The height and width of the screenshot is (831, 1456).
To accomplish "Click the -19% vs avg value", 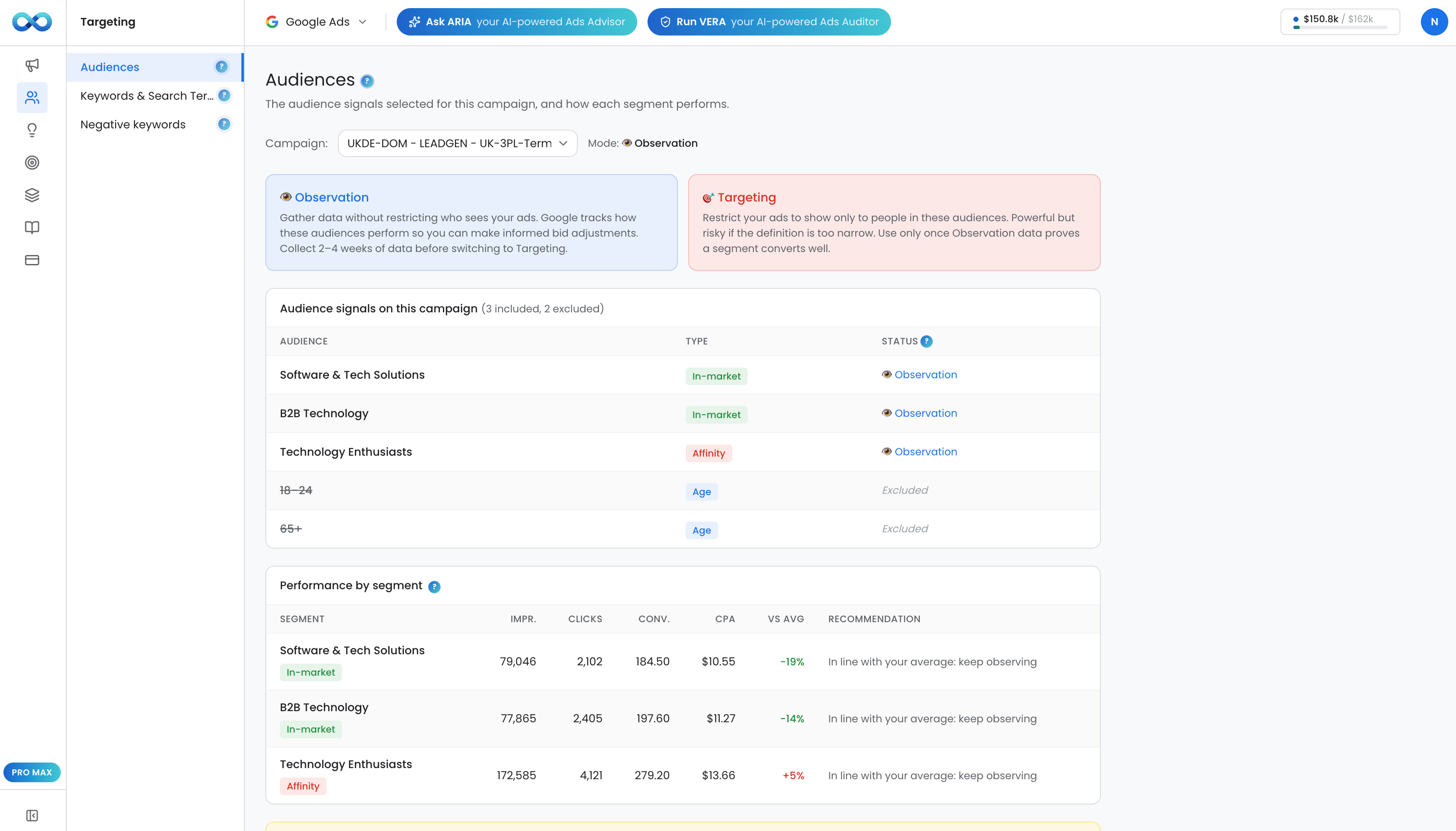I will coord(792,662).
